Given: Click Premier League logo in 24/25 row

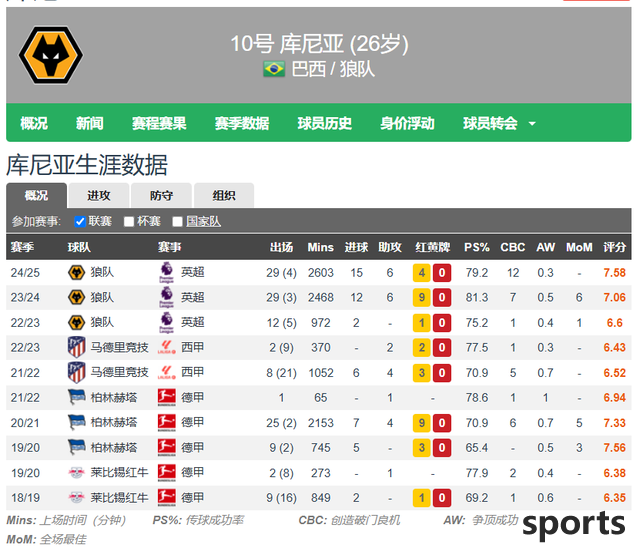Looking at the screenshot, I should (x=166, y=273).
